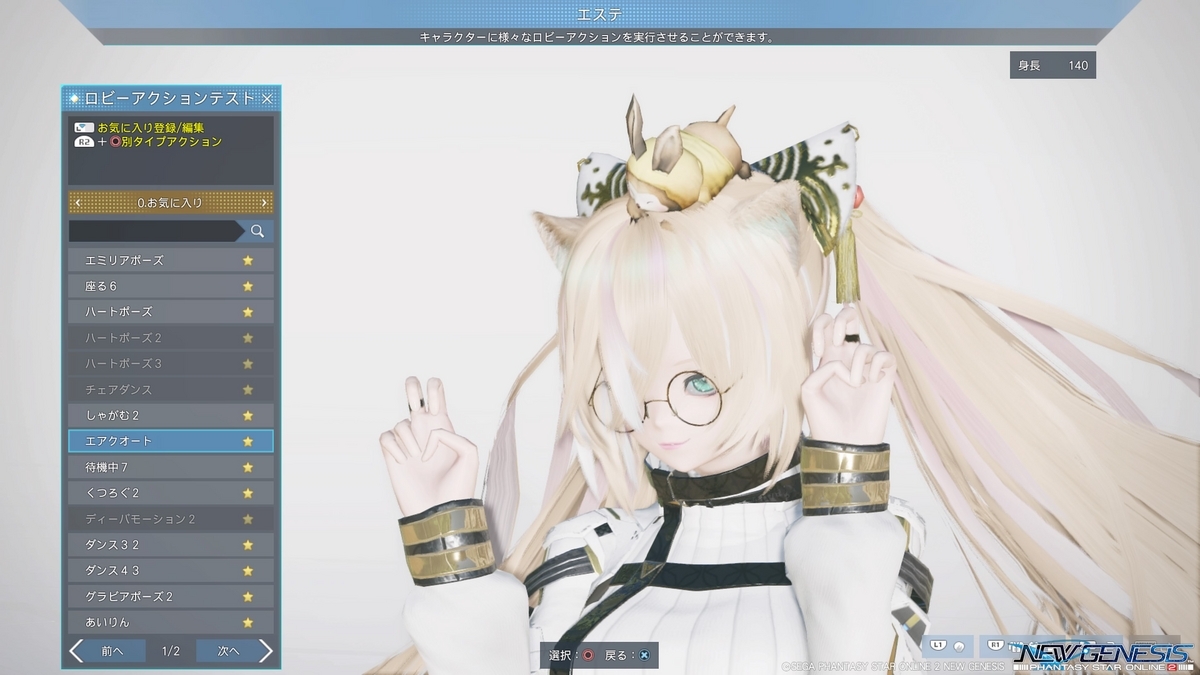
Task: Select 座る6 action
Action: (171, 286)
